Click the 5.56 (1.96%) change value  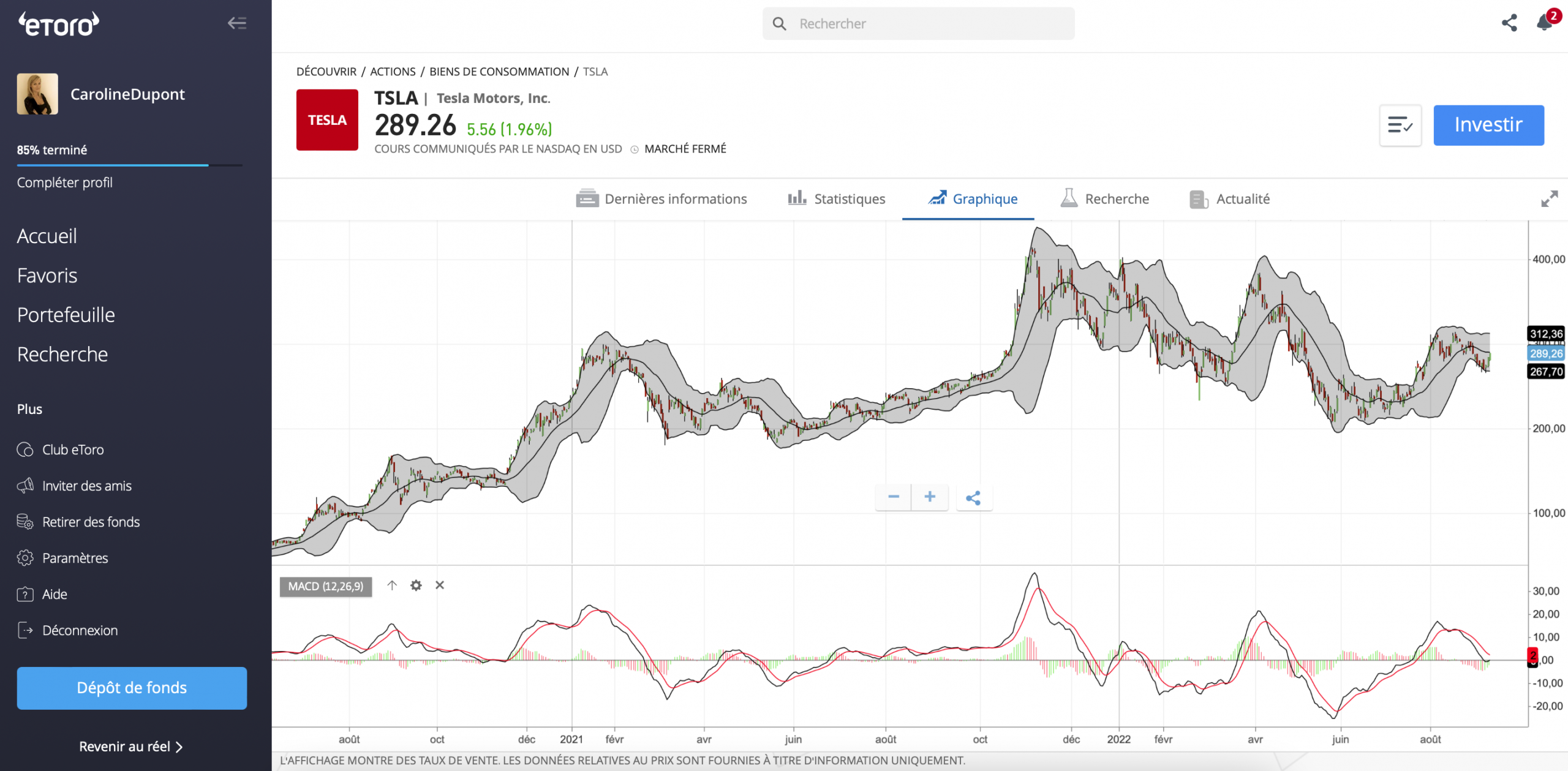click(510, 129)
